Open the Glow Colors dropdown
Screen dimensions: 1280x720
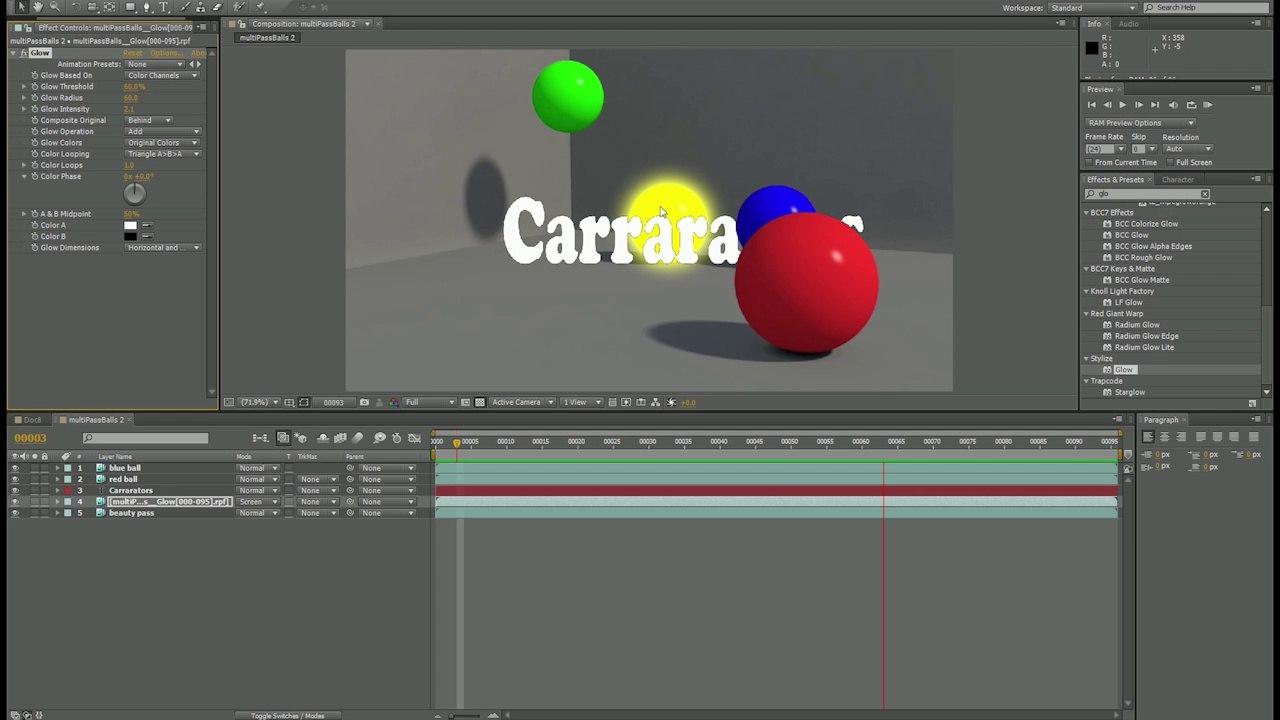point(162,143)
